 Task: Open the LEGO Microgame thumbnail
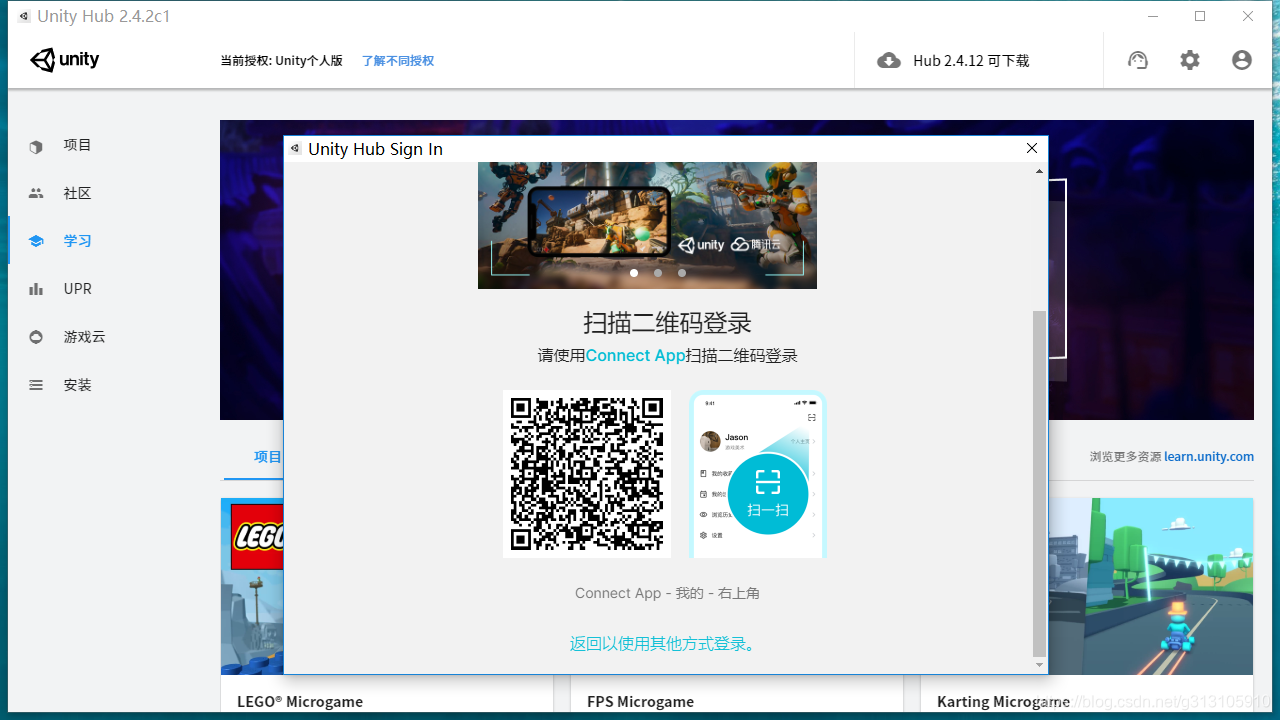[x=252, y=586]
